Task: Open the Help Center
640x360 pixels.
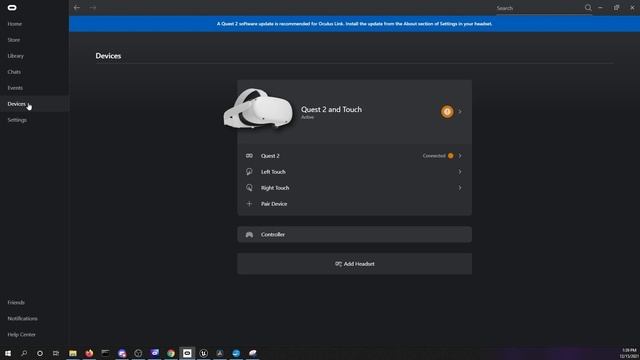Action: pyautogui.click(x=22, y=334)
